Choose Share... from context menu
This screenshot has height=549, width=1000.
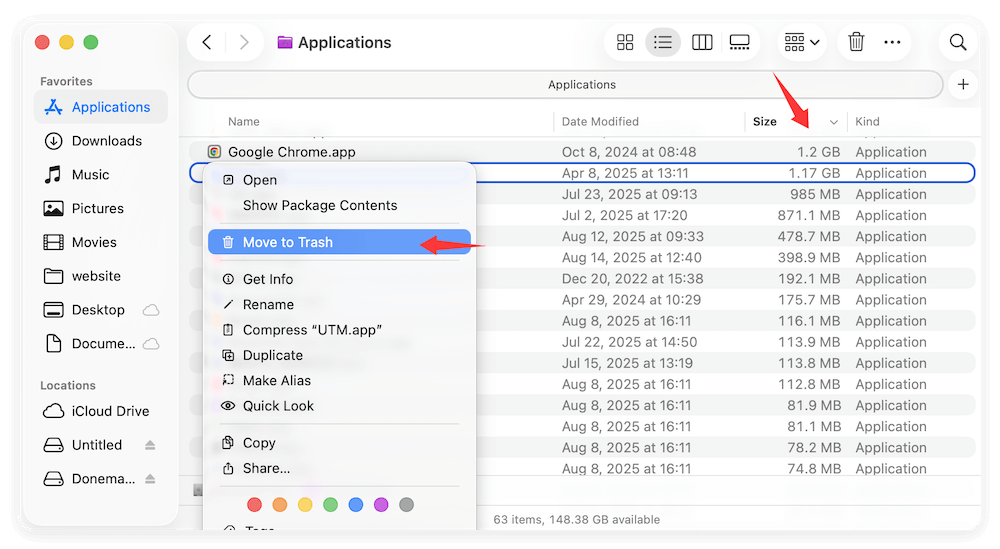coord(339,468)
